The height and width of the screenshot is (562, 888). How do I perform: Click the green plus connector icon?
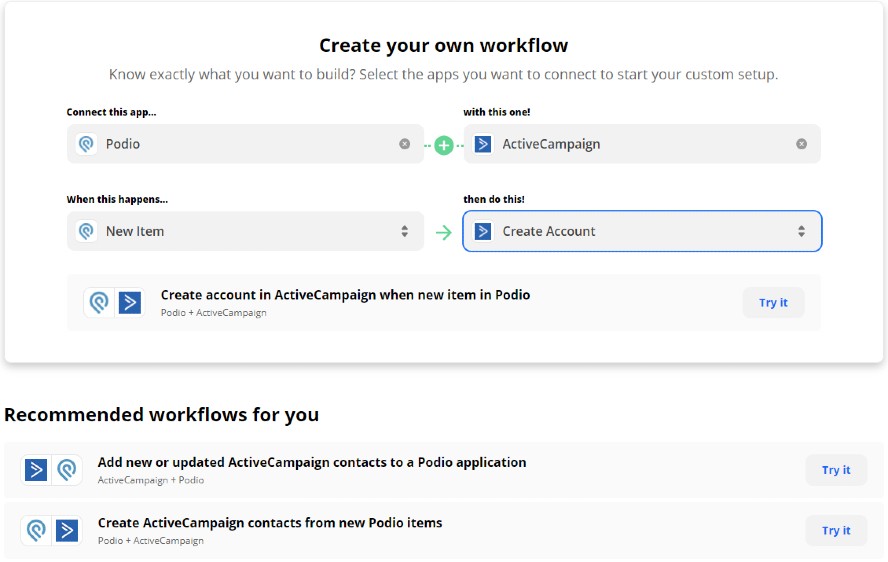coord(444,146)
